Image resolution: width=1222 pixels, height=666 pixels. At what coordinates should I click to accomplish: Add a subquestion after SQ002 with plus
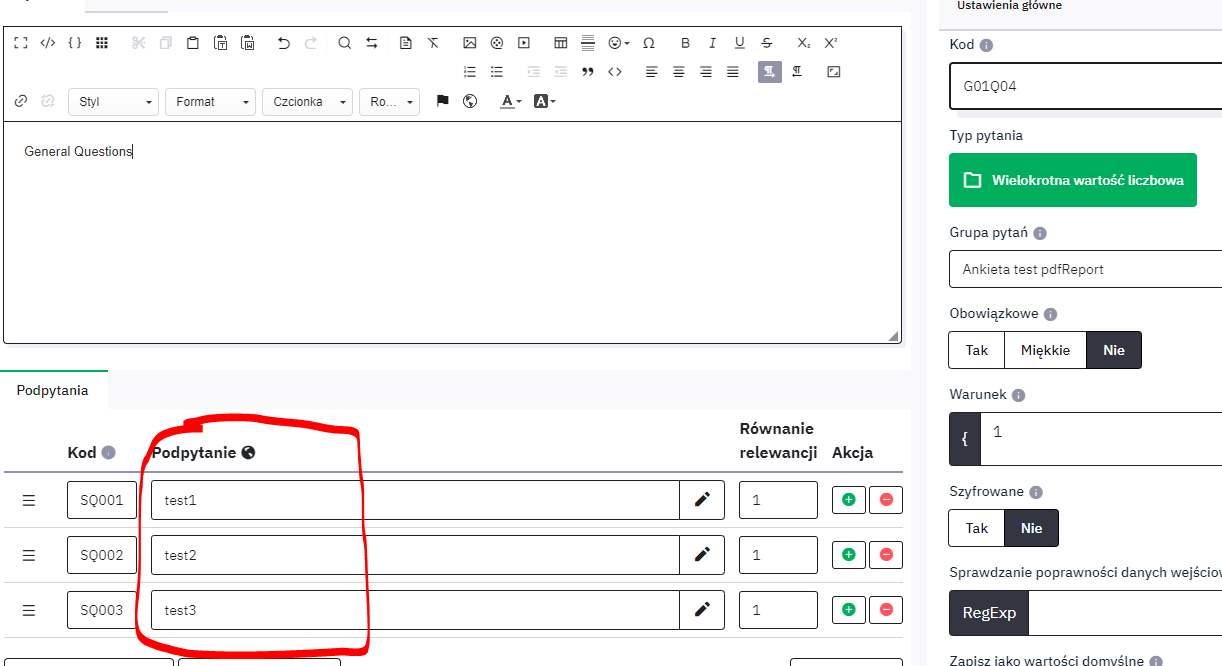(x=849, y=555)
